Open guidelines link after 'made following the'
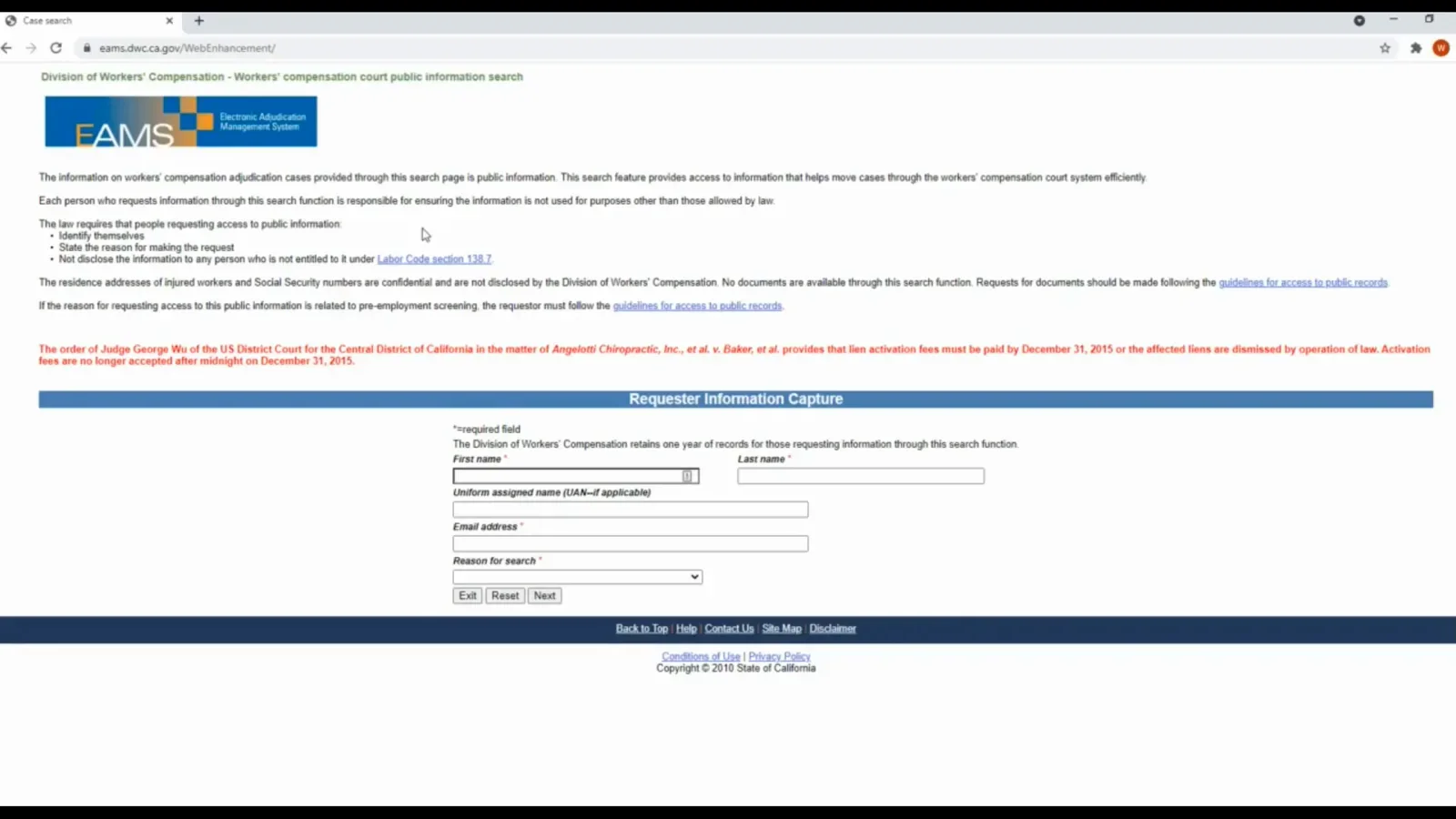The image size is (1456, 819). tap(1303, 283)
